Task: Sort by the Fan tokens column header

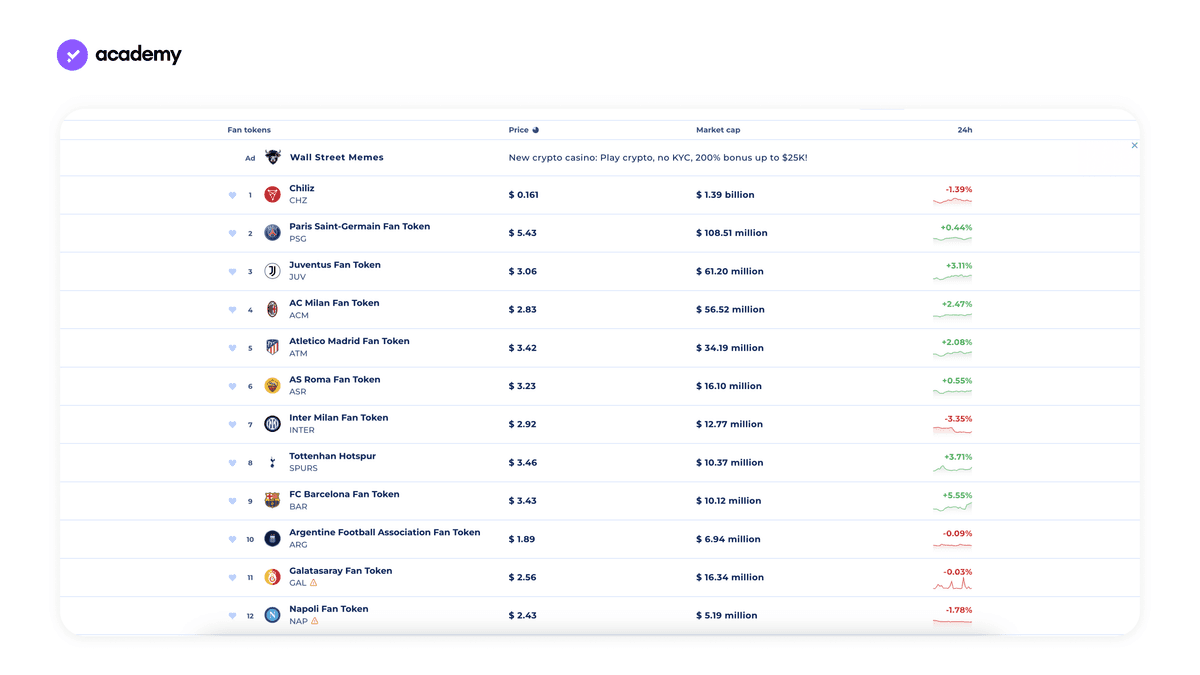Action: coord(249,130)
